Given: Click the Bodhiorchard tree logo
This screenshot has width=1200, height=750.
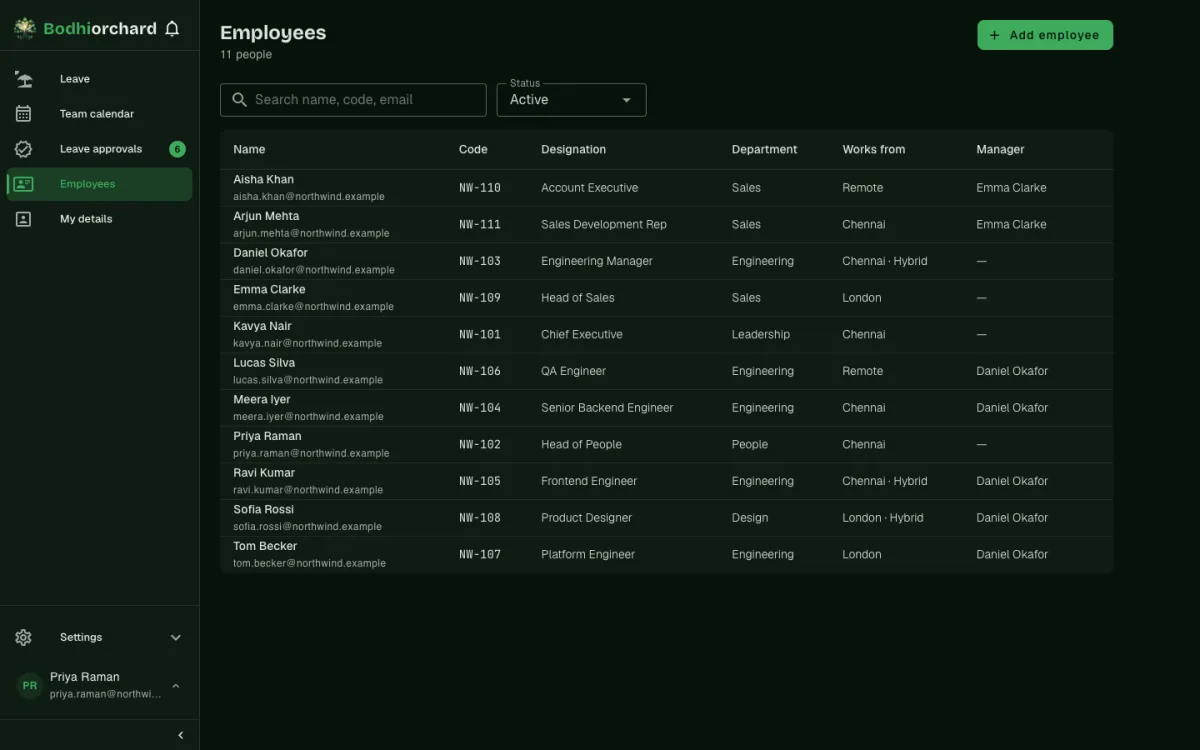Looking at the screenshot, I should (x=25, y=29).
